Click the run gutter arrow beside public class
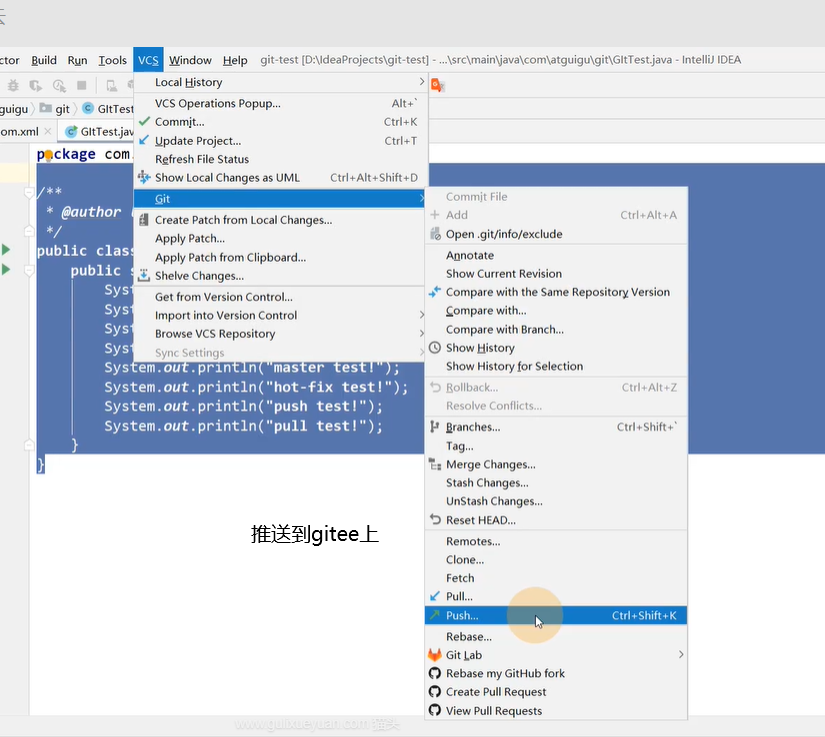The height and width of the screenshot is (737, 825). (6, 249)
